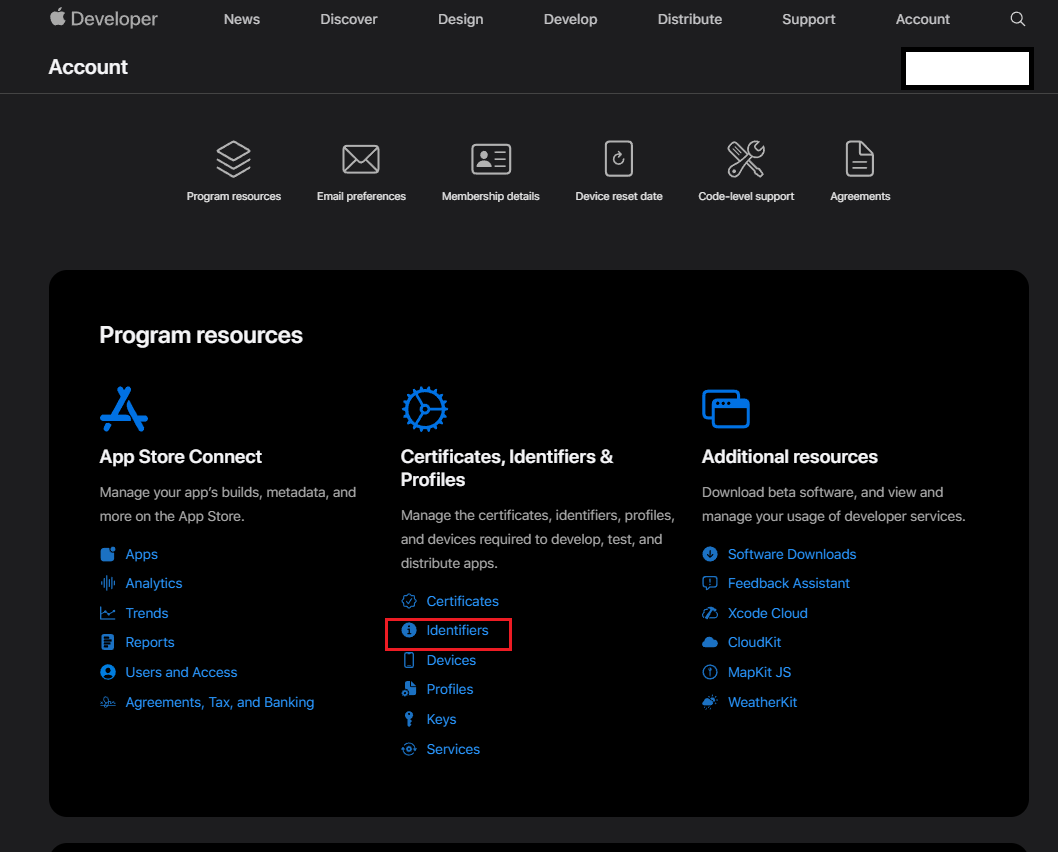The image size is (1058, 852).
Task: Open the Profiles link
Action: 450,689
